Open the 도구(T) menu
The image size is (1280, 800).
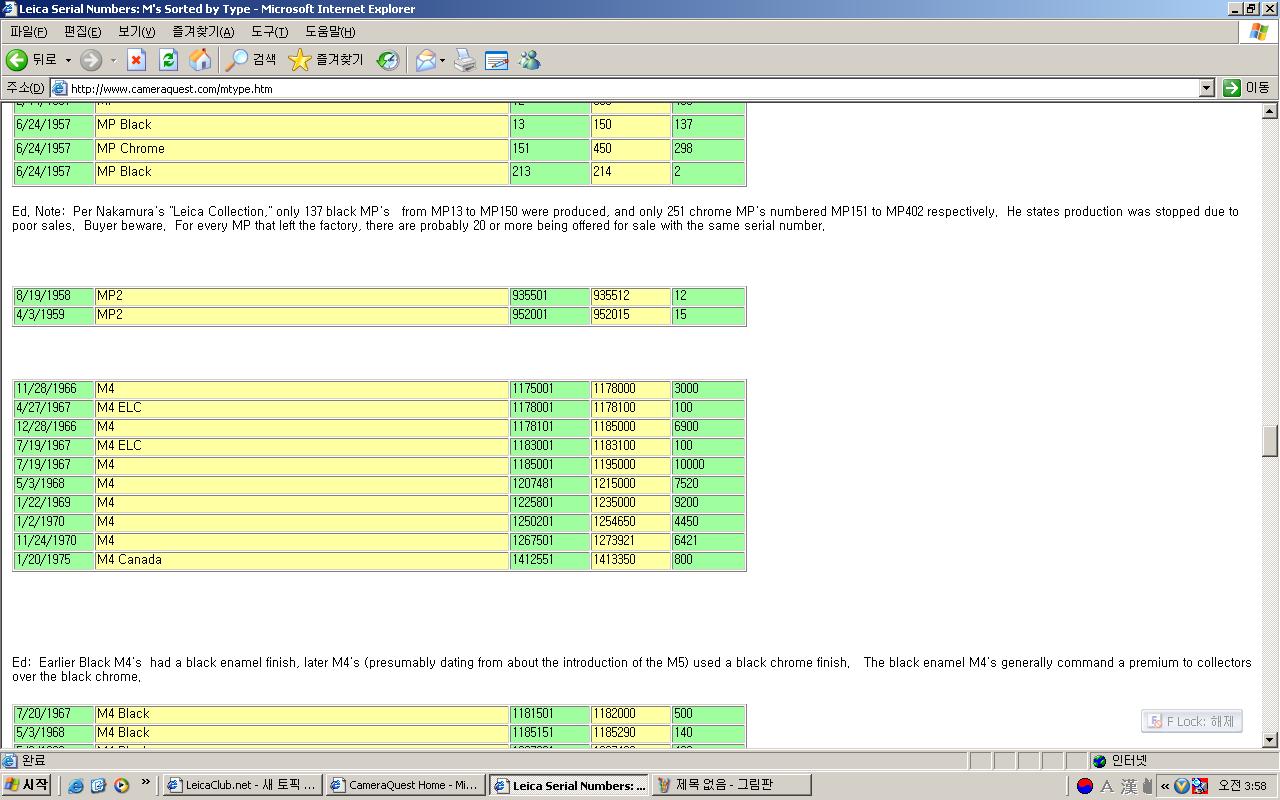269,32
